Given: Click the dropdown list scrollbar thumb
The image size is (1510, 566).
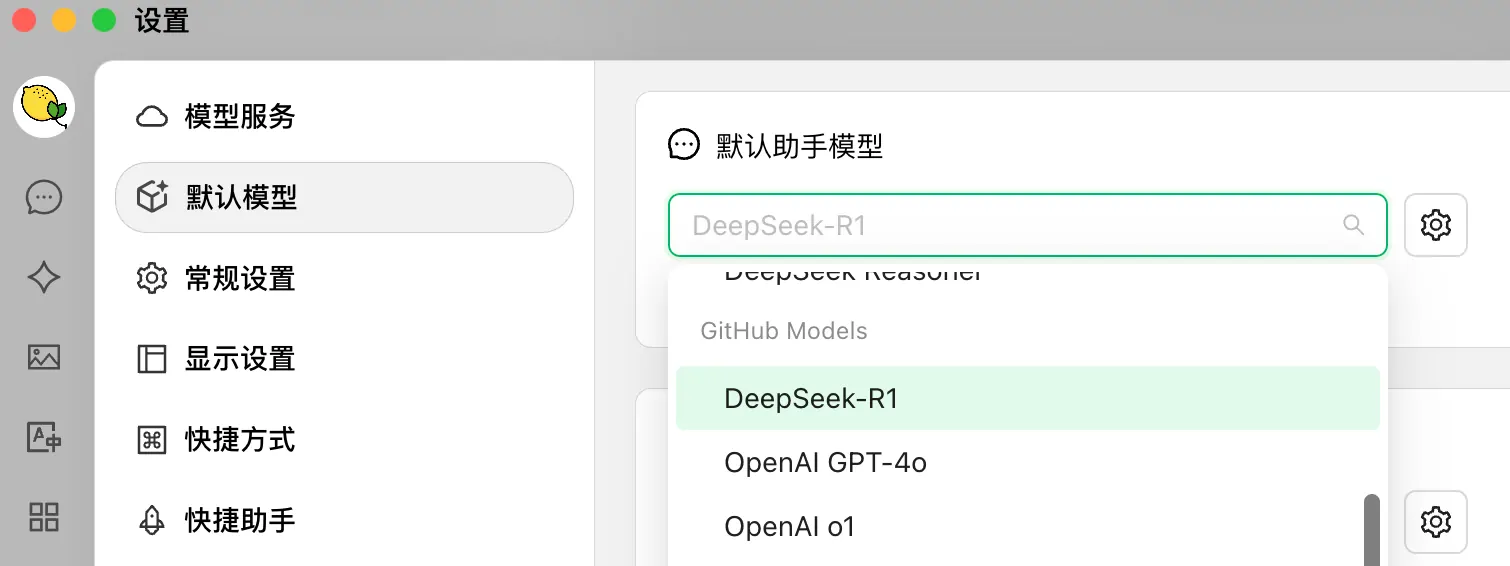Looking at the screenshot, I should (x=1371, y=530).
